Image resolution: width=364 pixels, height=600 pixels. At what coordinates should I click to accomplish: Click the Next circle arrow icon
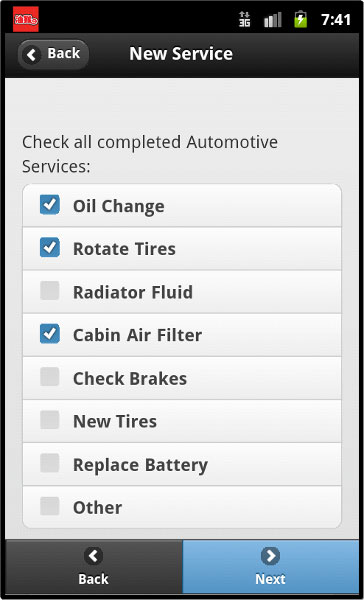[x=271, y=556]
